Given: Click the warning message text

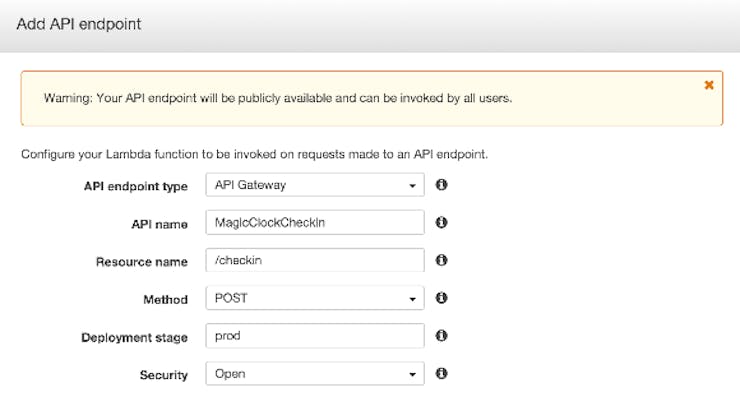Looking at the screenshot, I should point(278,98).
